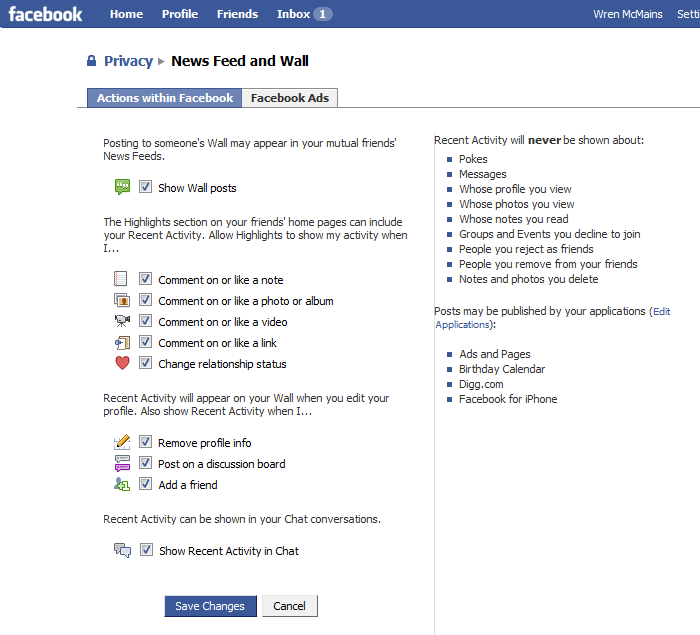Click the Privacy lock icon
This screenshot has height=635, width=700.
coord(91,61)
